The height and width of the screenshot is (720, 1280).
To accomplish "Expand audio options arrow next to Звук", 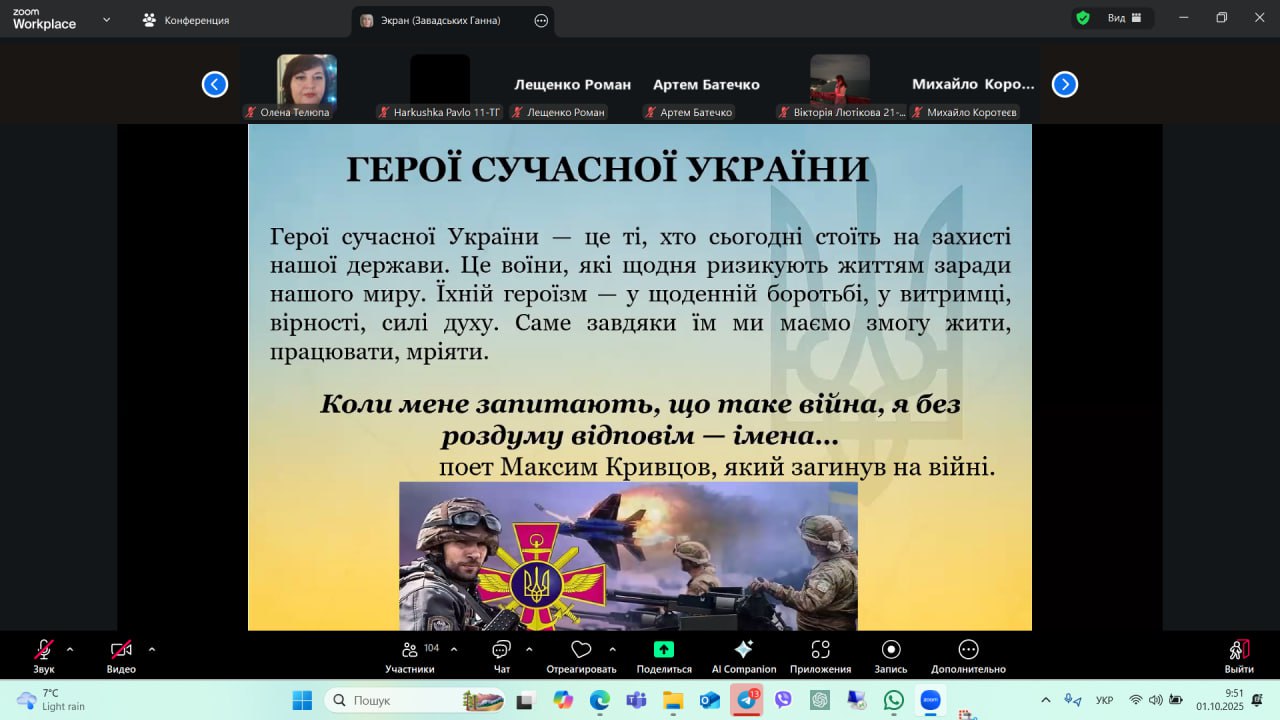I will [70, 649].
